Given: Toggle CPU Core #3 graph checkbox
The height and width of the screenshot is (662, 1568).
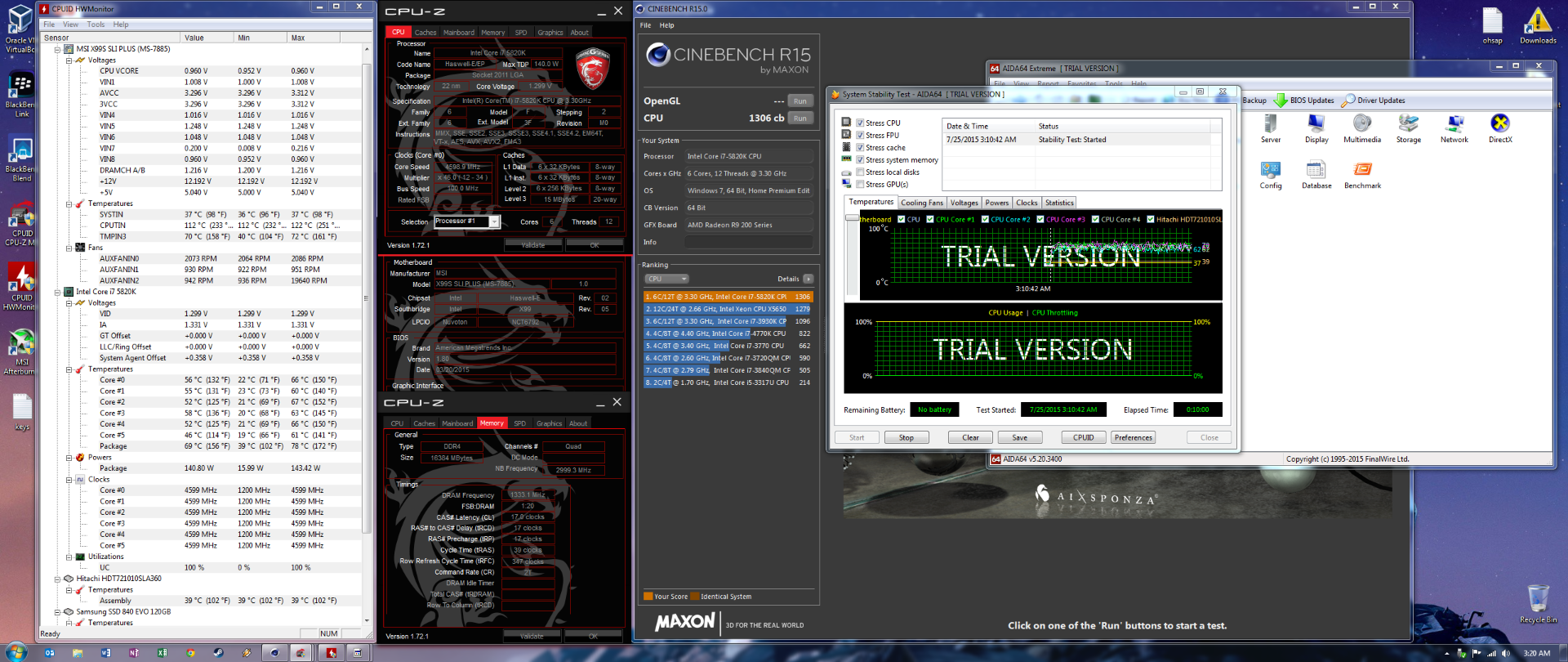Looking at the screenshot, I should pos(1040,219).
